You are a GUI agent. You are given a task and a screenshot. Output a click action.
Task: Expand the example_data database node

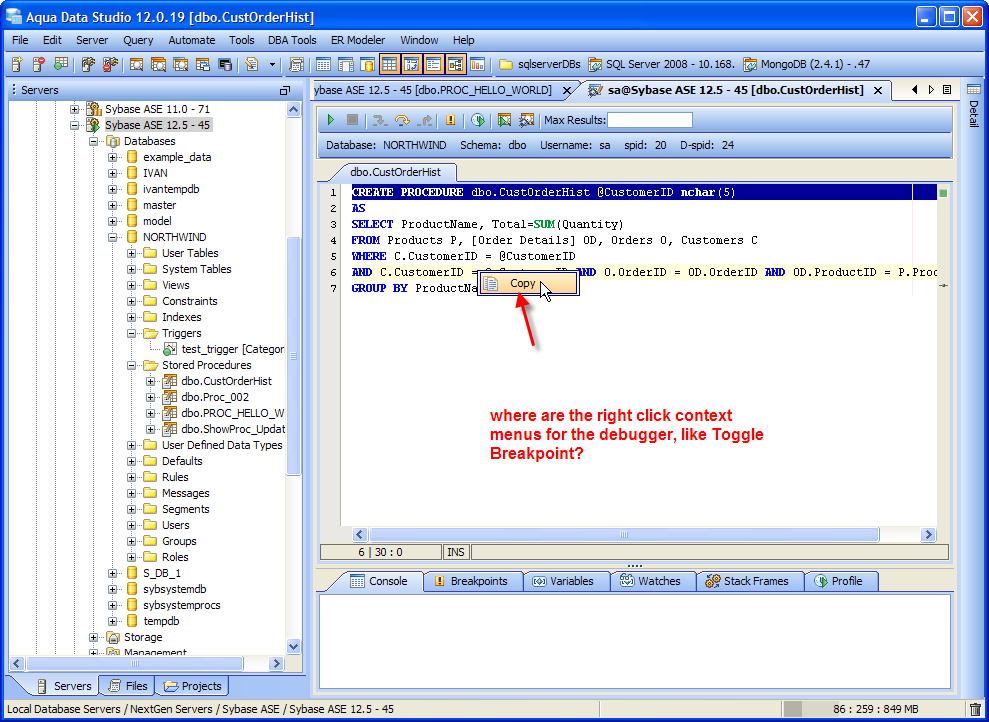112,158
